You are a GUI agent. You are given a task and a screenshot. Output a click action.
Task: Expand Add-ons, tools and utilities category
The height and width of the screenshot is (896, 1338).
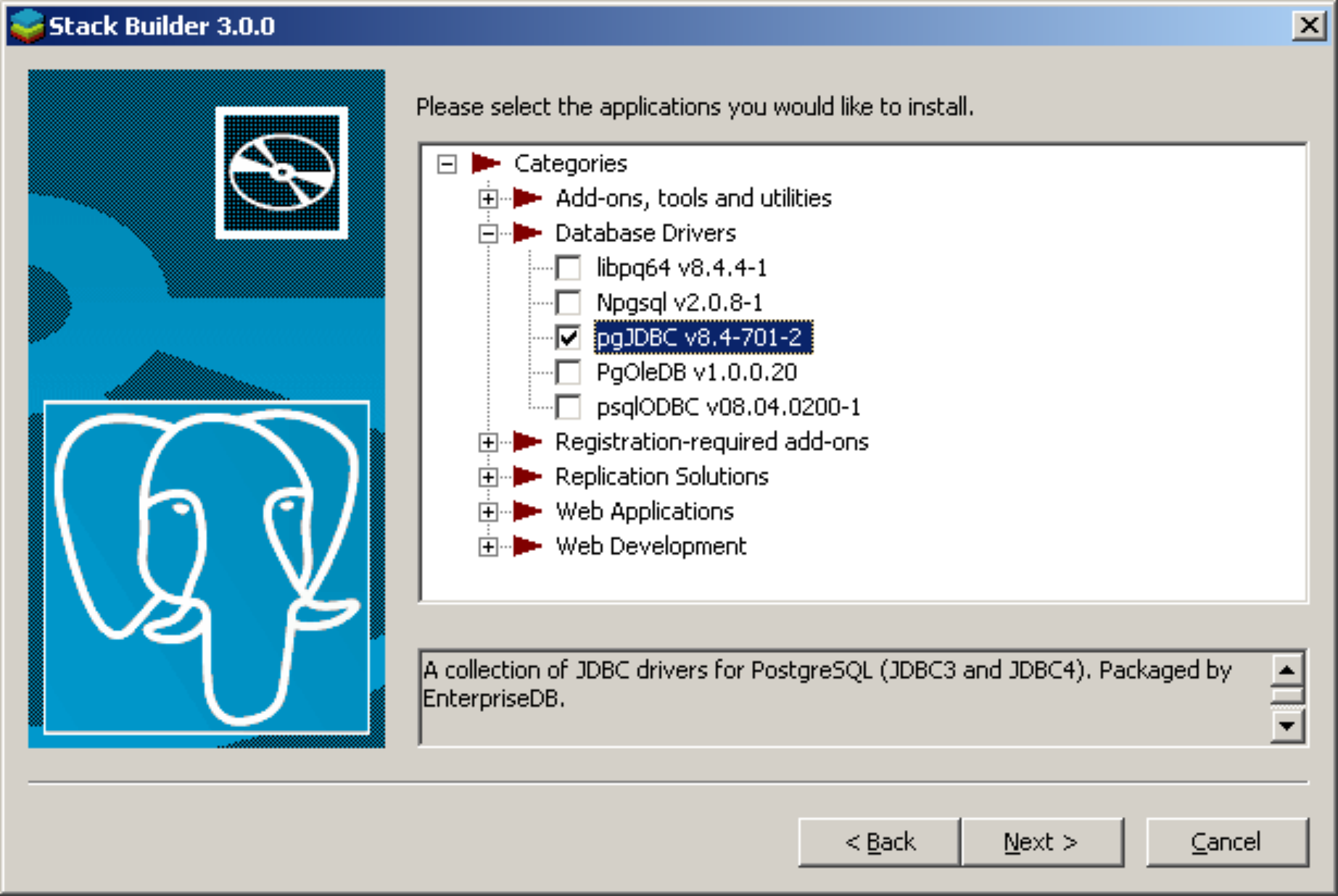click(488, 199)
